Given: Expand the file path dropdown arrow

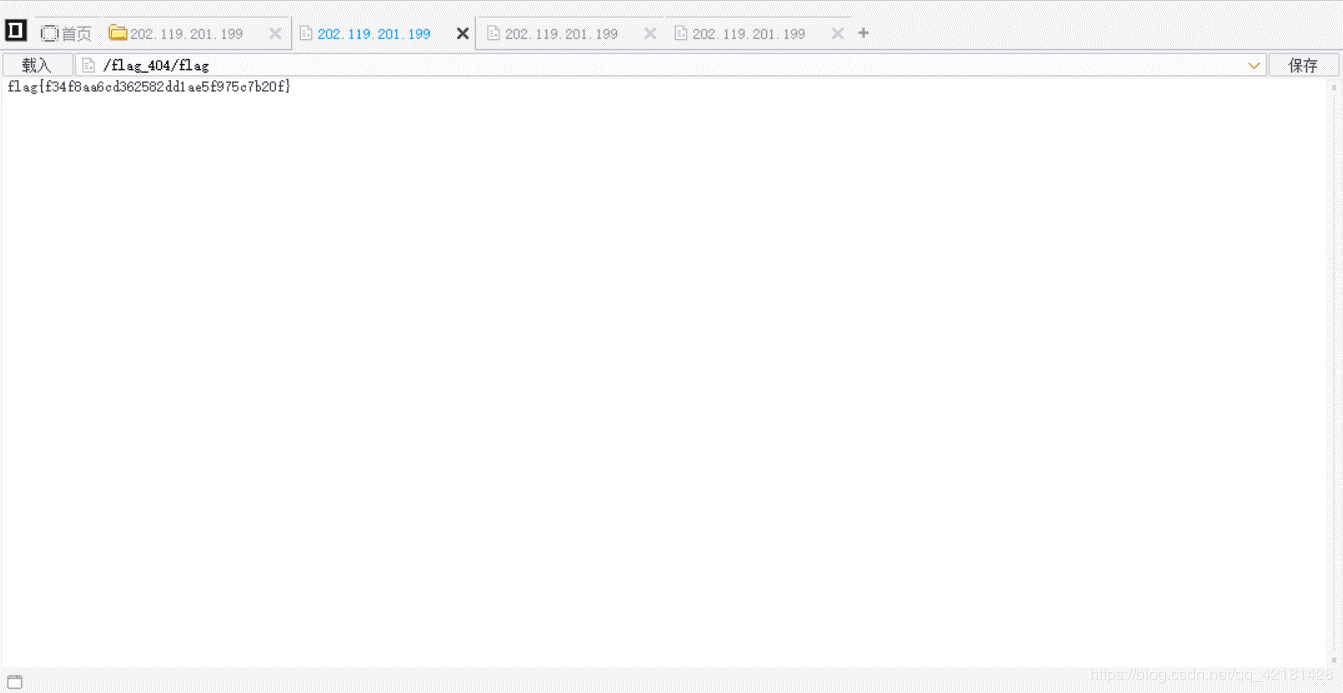Looking at the screenshot, I should pos(1254,65).
